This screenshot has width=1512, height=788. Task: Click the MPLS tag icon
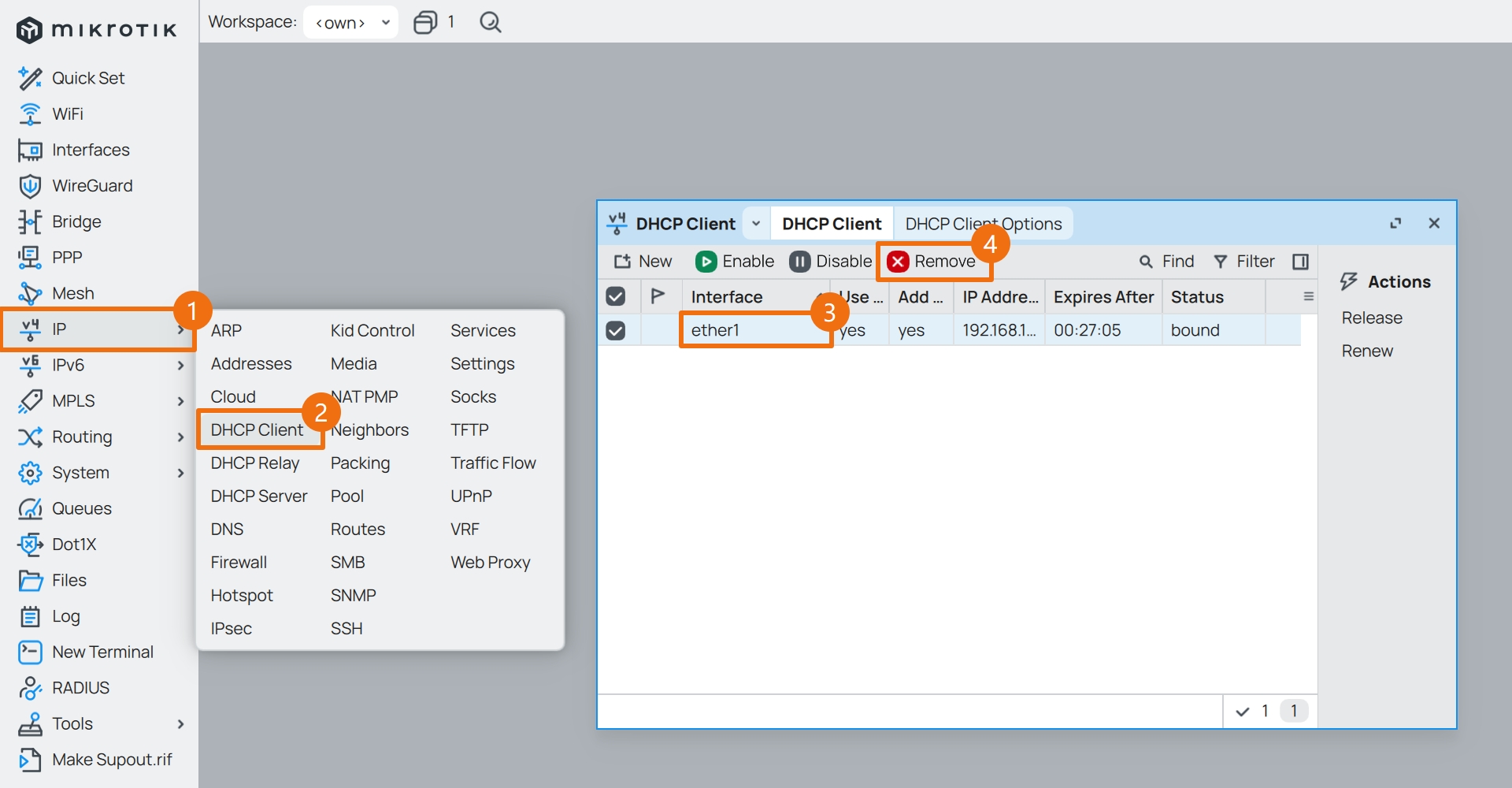pos(30,401)
